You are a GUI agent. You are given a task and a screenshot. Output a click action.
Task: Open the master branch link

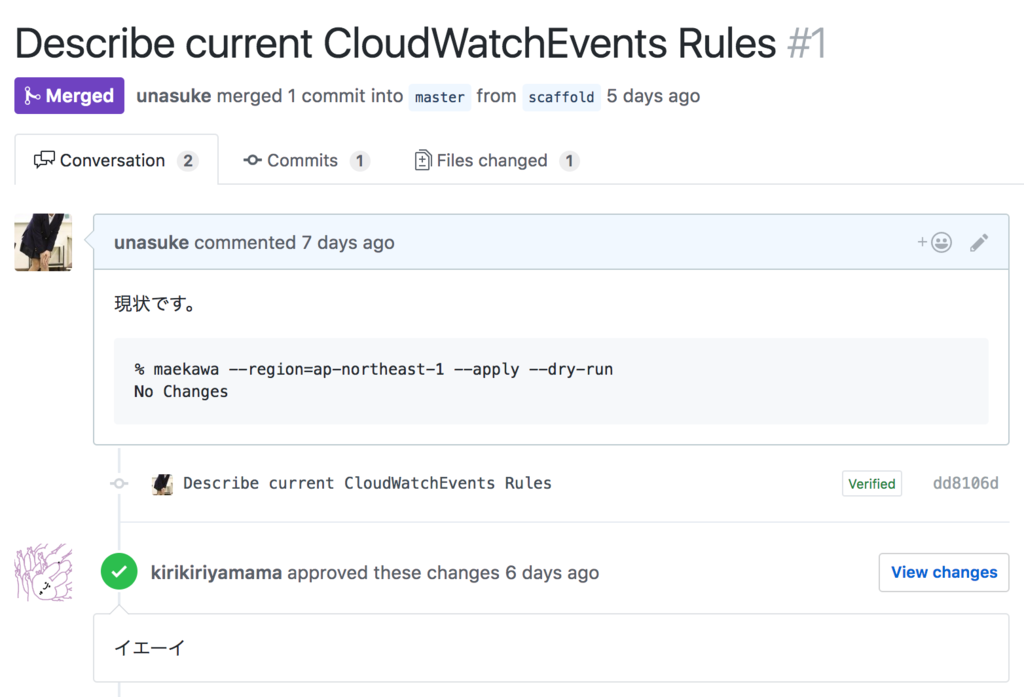tap(440, 97)
